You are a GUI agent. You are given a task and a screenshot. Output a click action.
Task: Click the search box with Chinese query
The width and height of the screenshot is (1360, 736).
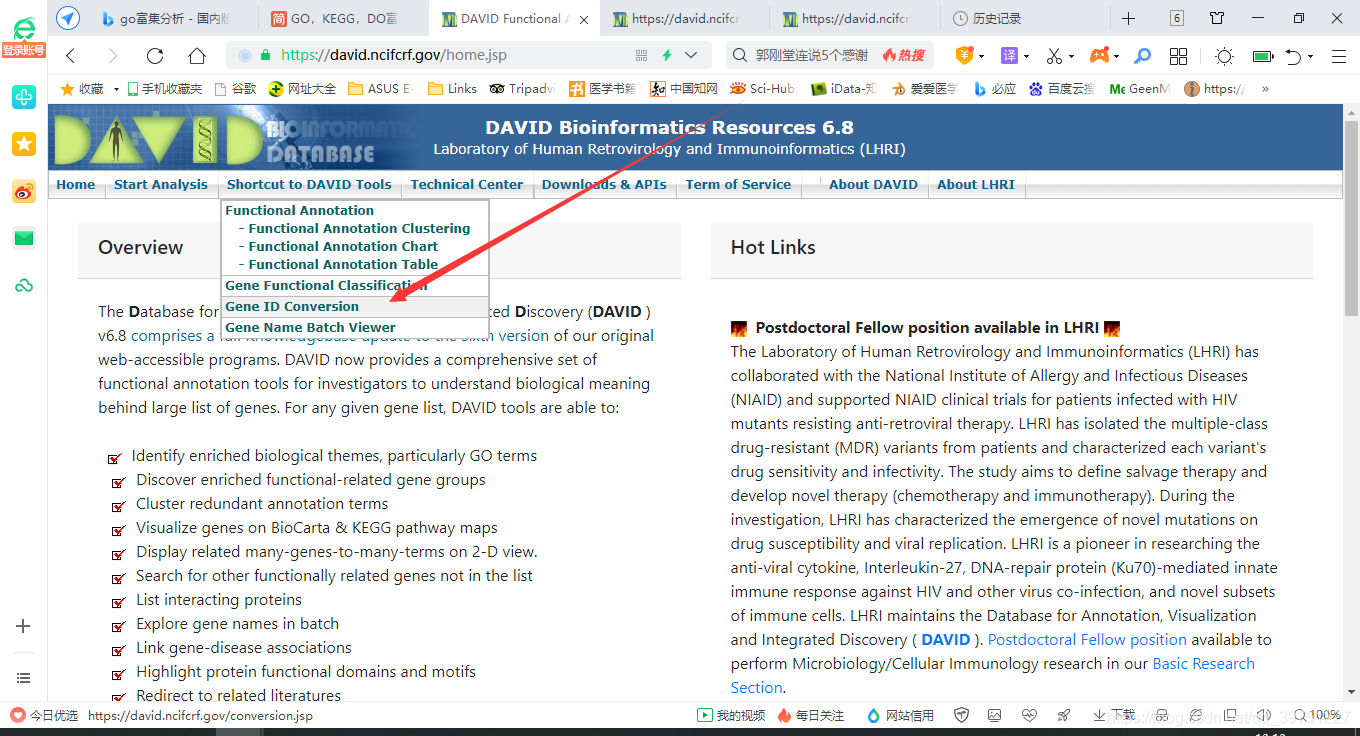tap(830, 55)
